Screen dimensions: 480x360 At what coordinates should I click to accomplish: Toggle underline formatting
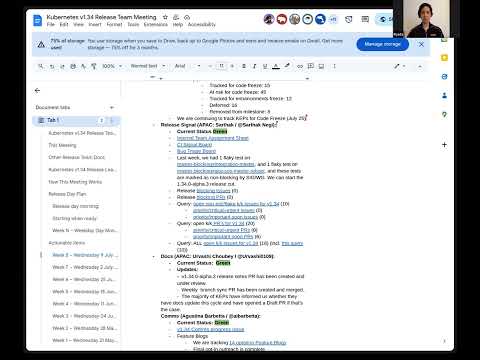pos(265,66)
